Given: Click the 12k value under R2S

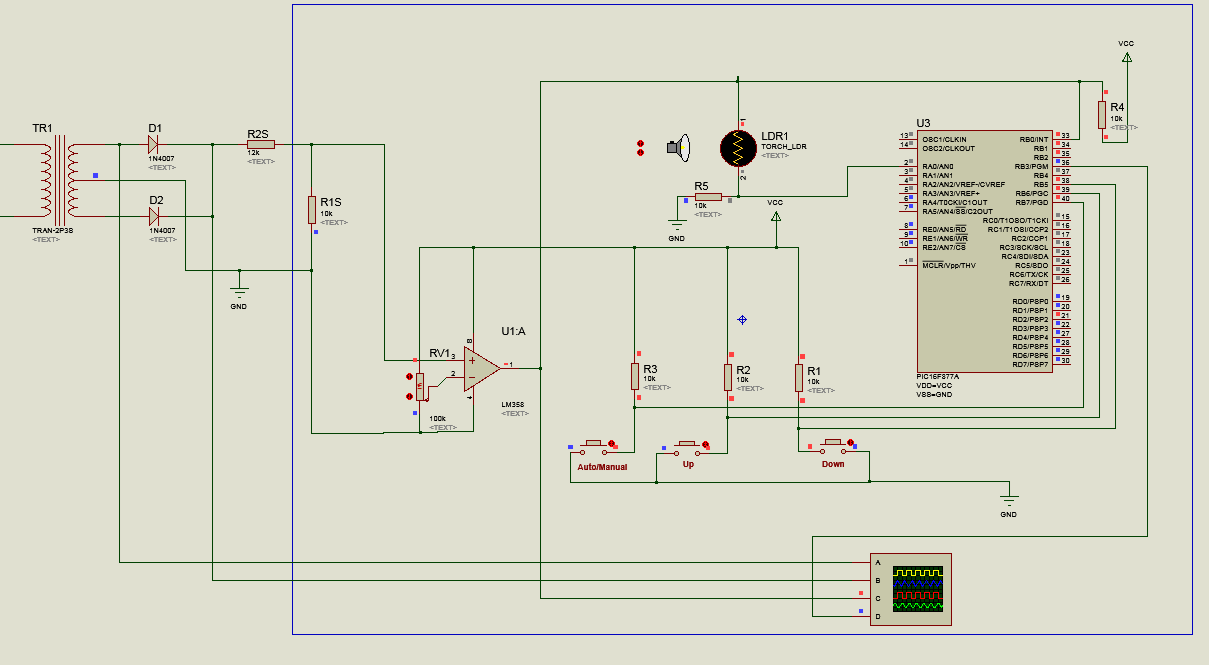Looking at the screenshot, I should [254, 152].
